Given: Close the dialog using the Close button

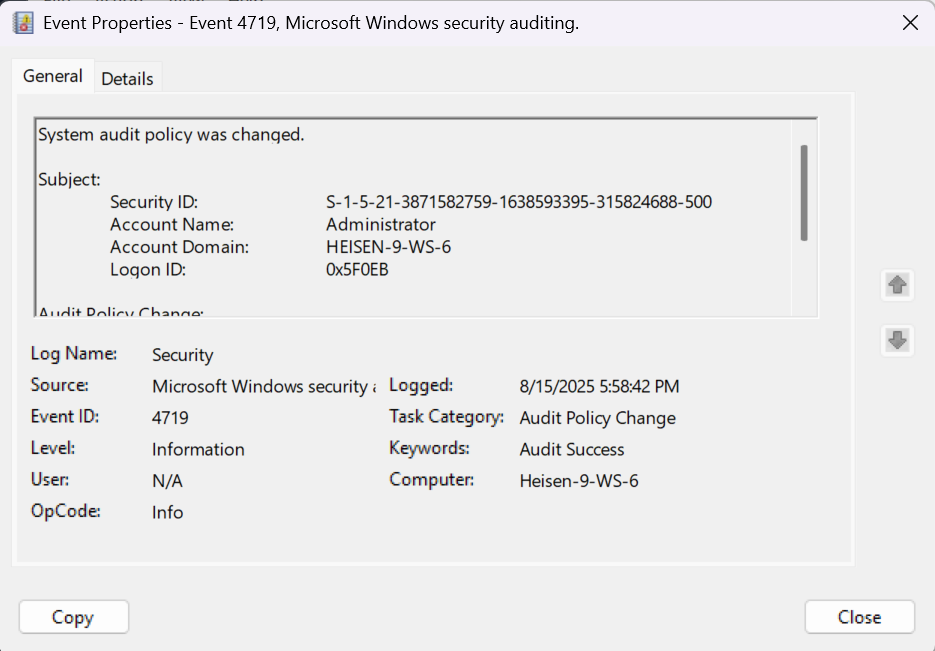Looking at the screenshot, I should pyautogui.click(x=859, y=616).
